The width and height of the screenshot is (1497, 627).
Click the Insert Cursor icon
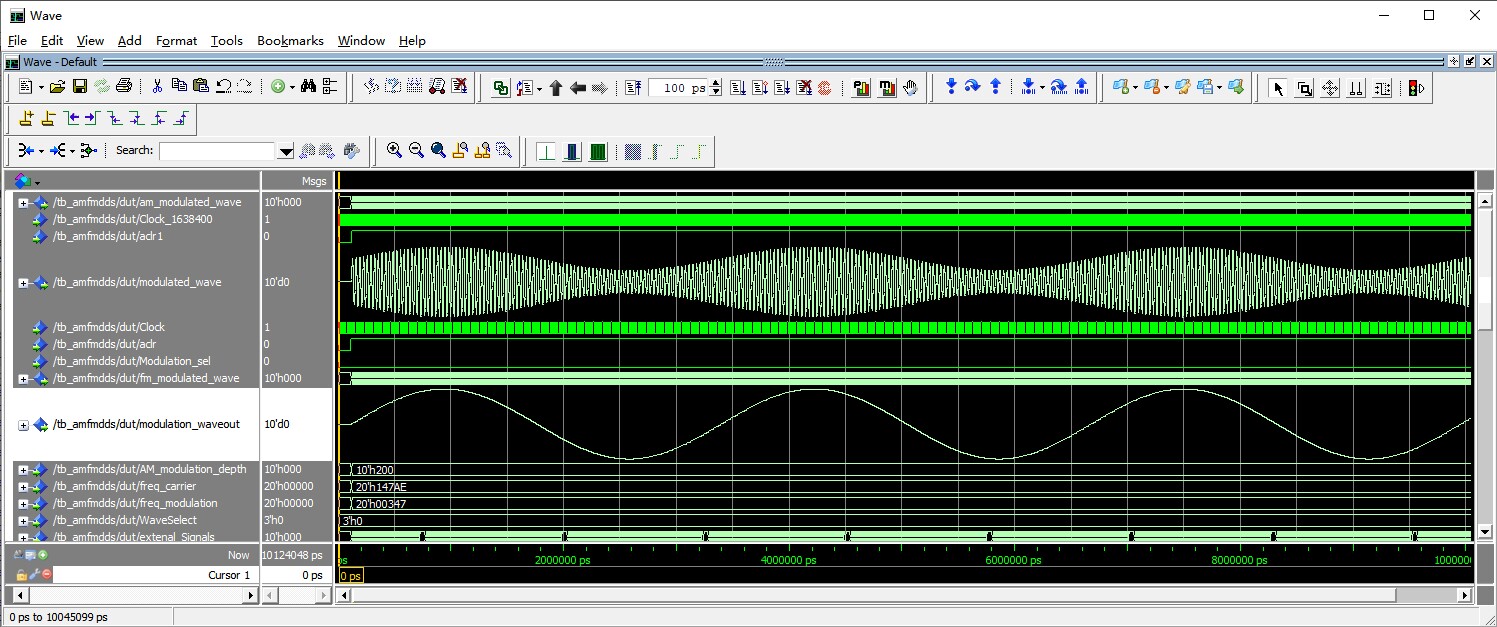coord(27,119)
